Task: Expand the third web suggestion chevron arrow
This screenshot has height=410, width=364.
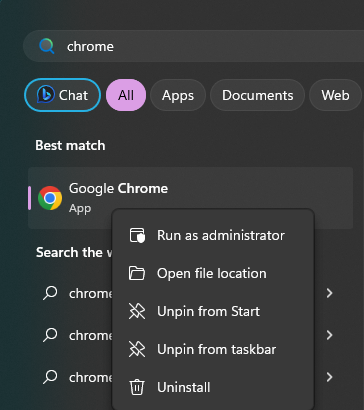Action: pos(329,377)
